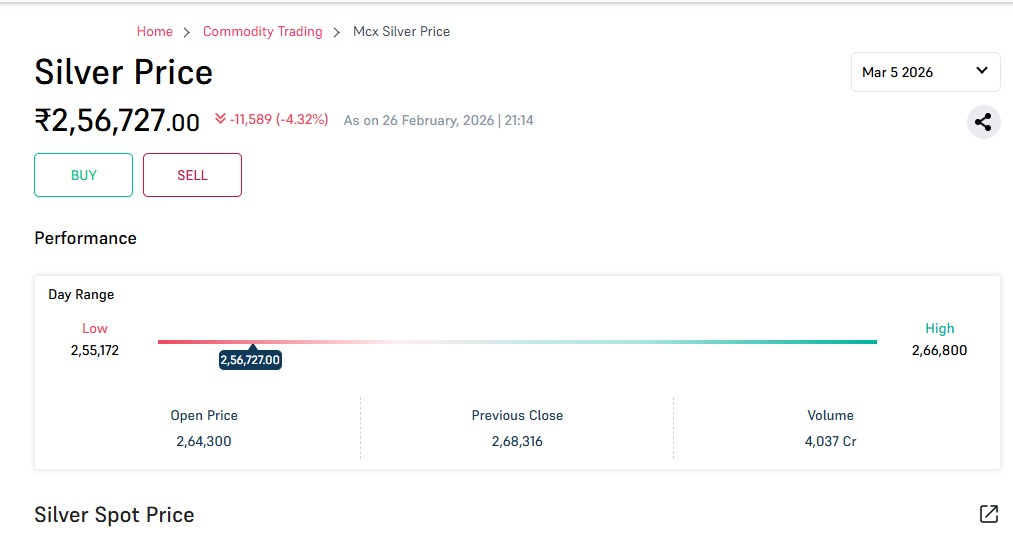Click the red double-down arrow price indicator
Viewport: 1013px width, 549px height.
point(220,120)
